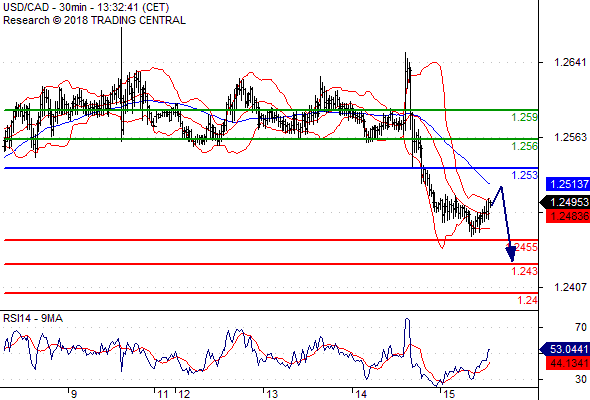This screenshot has width=590, height=400.
Task: Click the downward blue forecast arrowhead
Action: coord(511,254)
